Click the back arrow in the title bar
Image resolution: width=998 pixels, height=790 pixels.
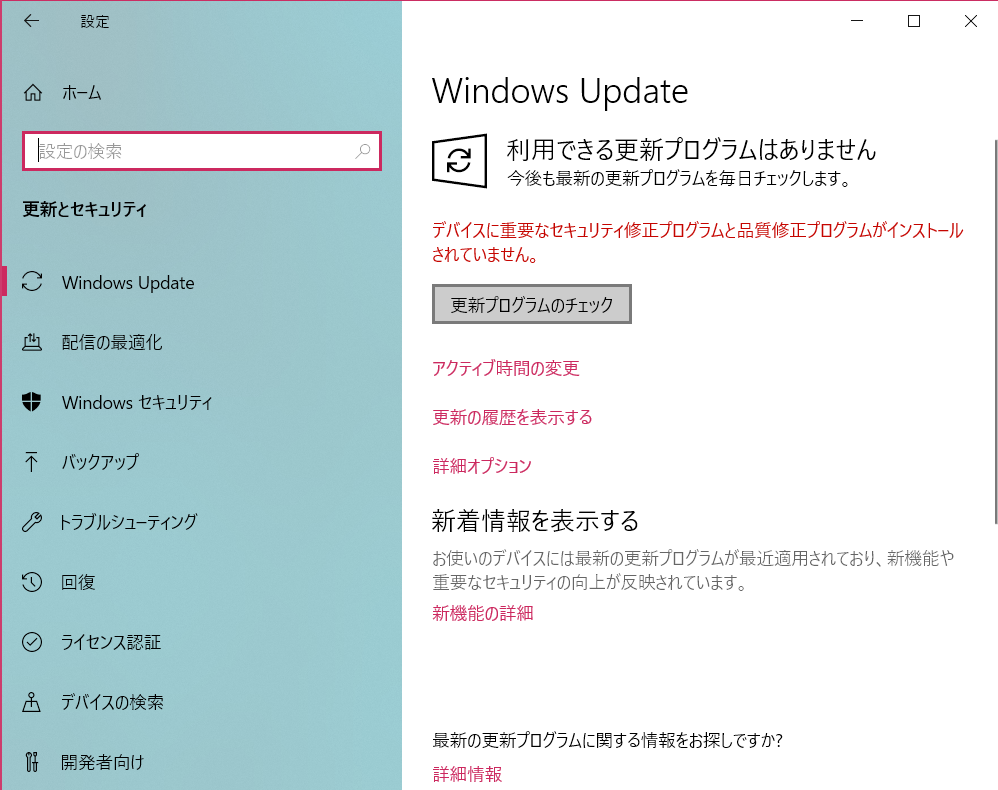[31, 21]
